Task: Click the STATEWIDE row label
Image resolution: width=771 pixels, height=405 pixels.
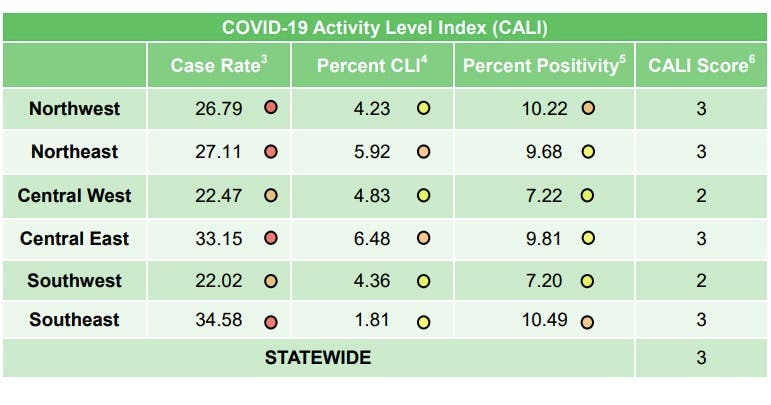Action: [318, 358]
